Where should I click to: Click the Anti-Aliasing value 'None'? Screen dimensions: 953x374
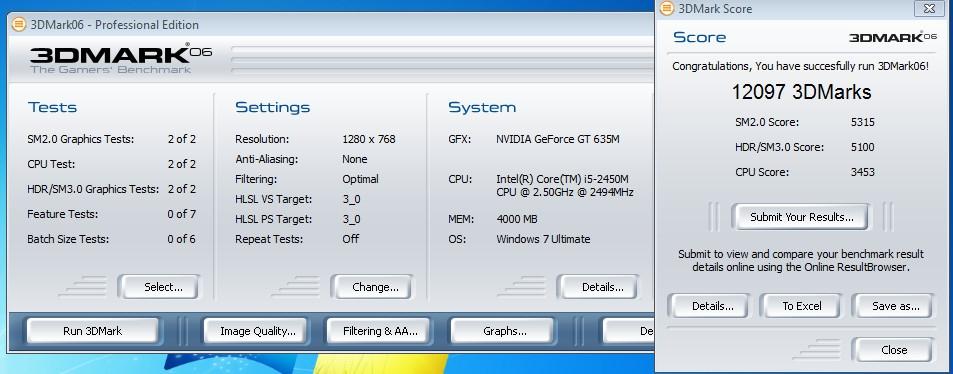(x=354, y=159)
